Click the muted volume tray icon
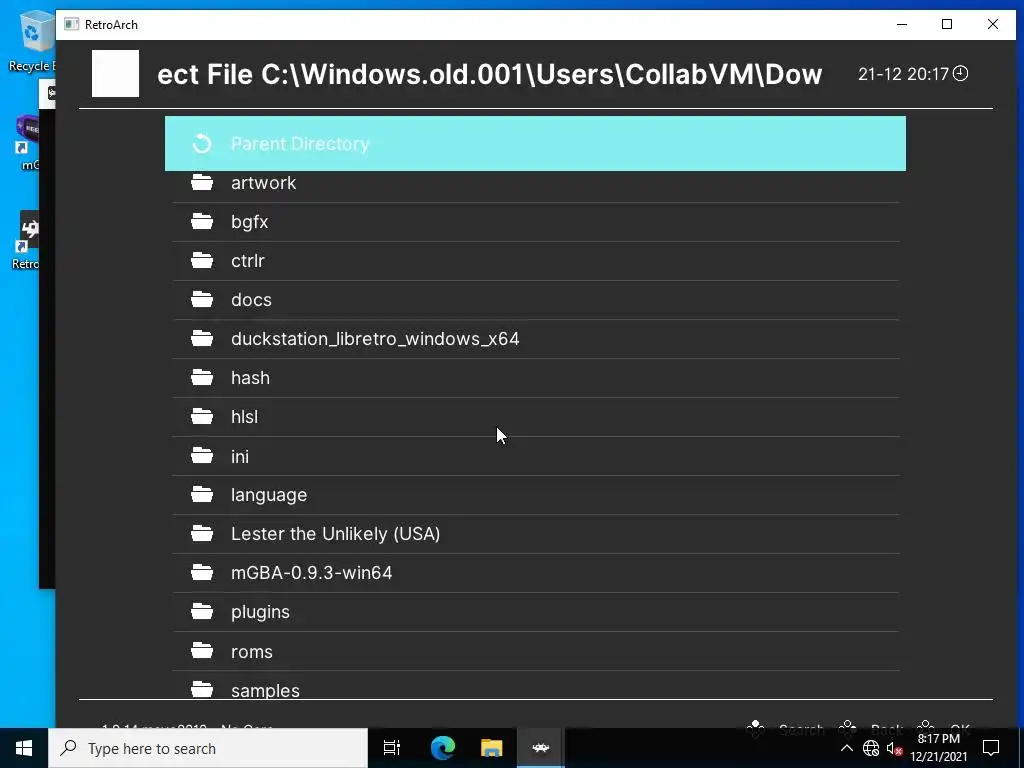 click(x=894, y=748)
